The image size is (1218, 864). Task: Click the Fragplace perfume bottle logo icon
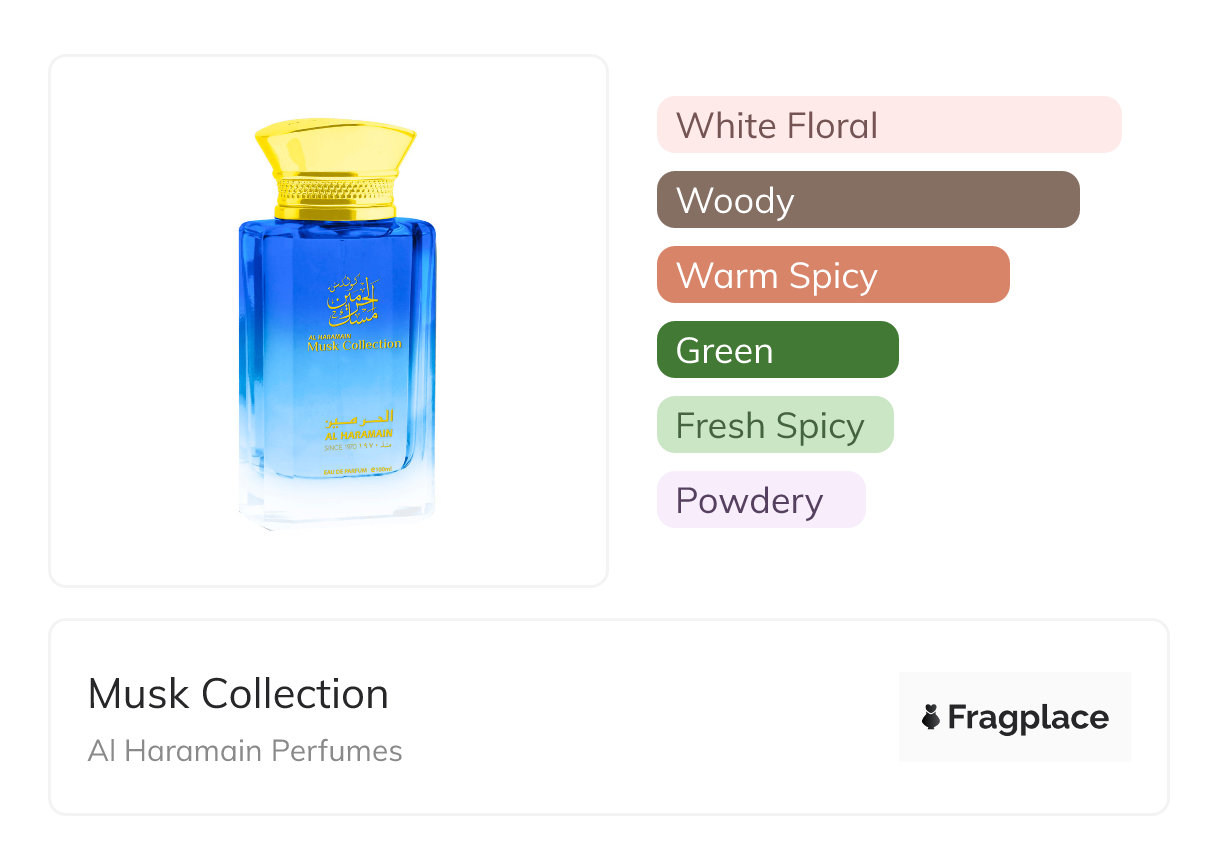coord(931,717)
